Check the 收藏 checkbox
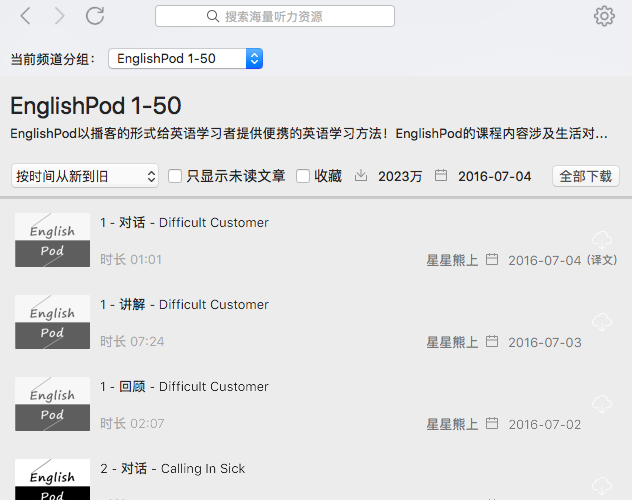Screen dimensions: 632x500 303,176
